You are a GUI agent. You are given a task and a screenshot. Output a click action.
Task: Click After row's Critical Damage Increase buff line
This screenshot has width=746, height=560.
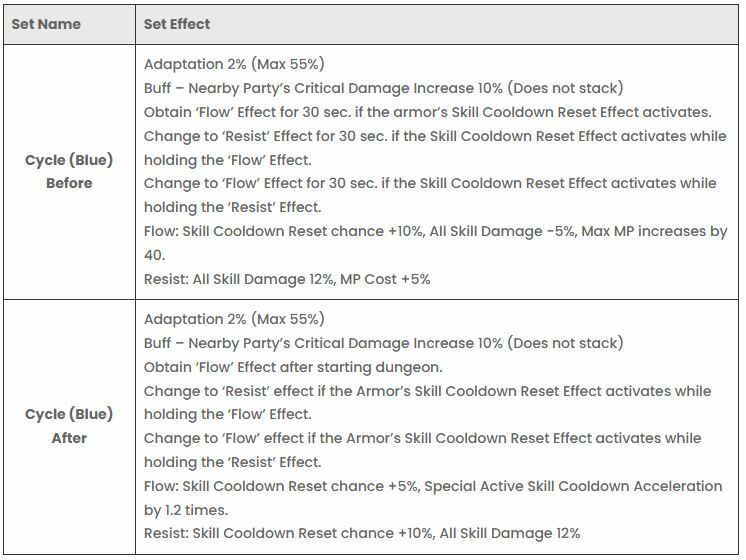383,344
